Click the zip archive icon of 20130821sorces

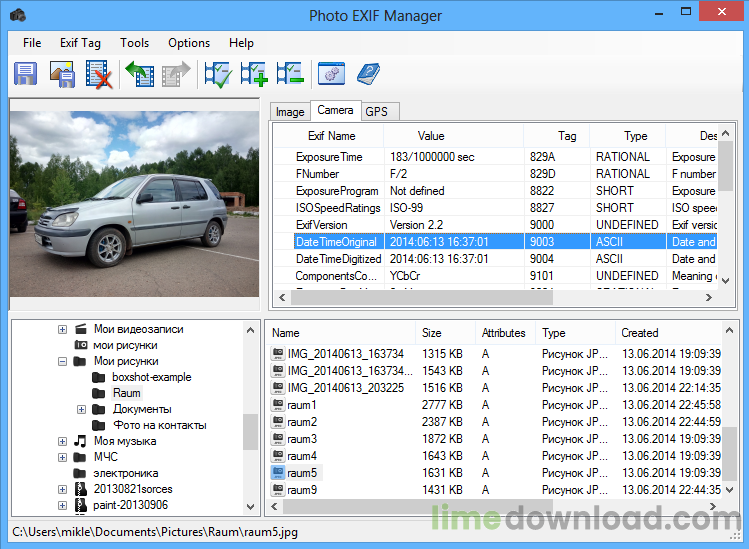click(81, 489)
